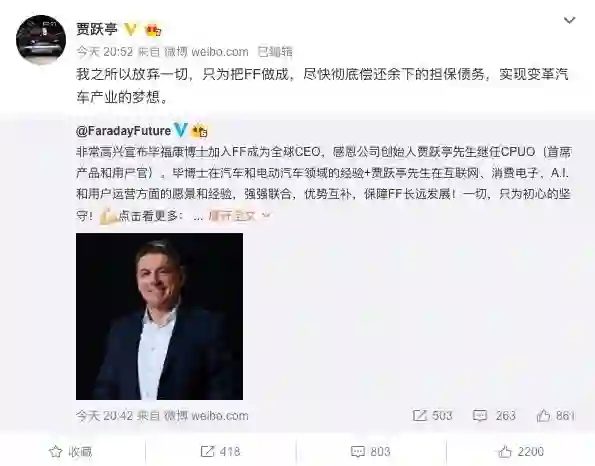This screenshot has height=466, width=595.
Task: Like the original post with 861 likes
Action: 556,416
